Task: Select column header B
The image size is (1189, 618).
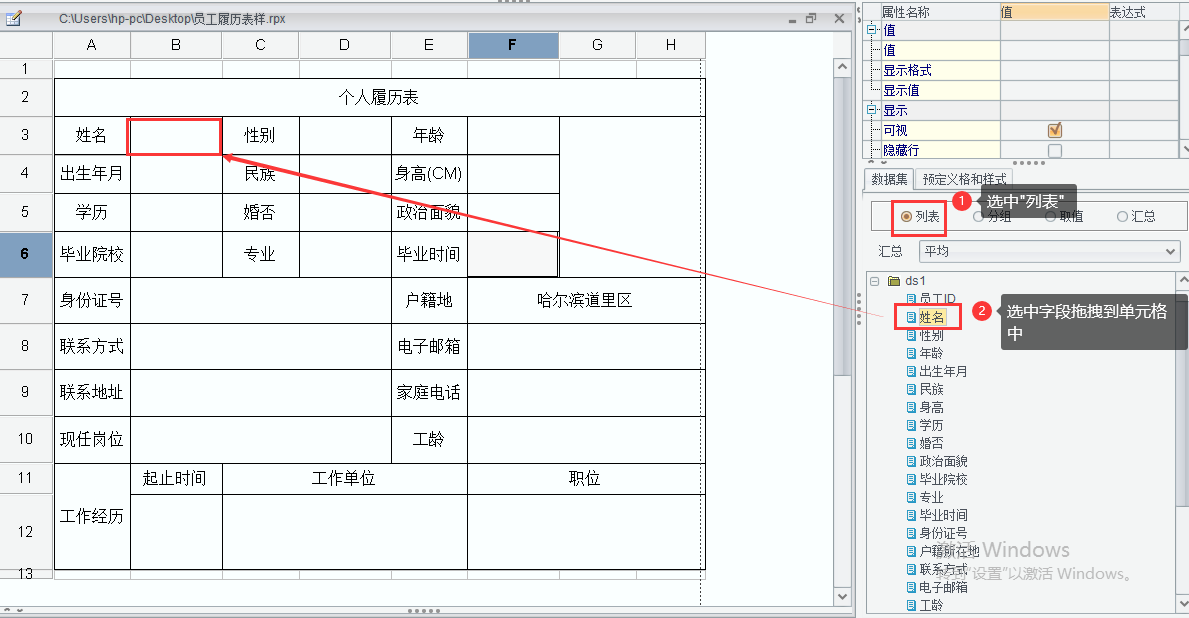Action: (176, 45)
